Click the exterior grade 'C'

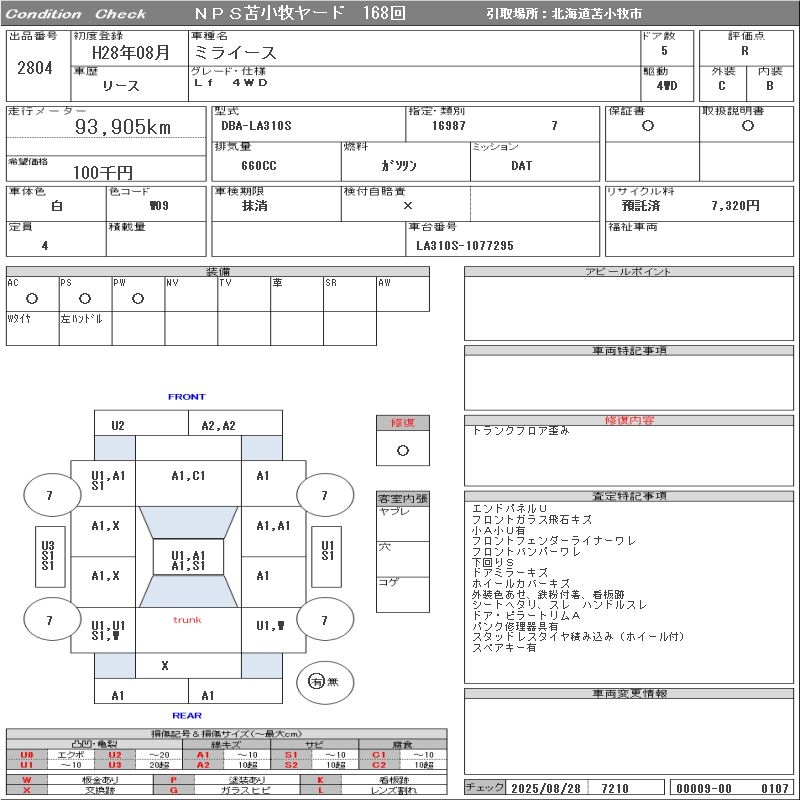[721, 86]
